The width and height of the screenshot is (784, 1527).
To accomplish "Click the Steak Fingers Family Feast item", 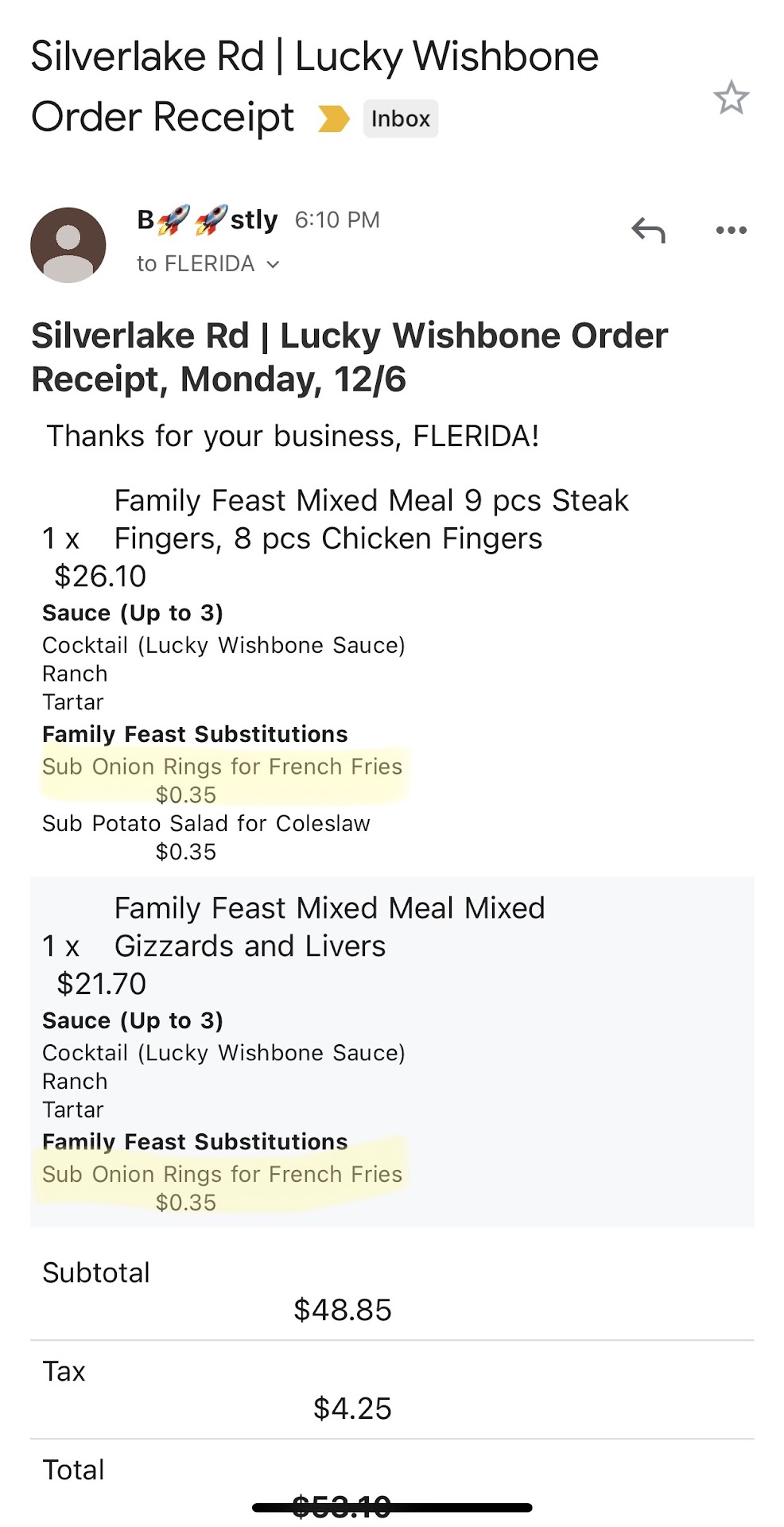I will point(371,519).
